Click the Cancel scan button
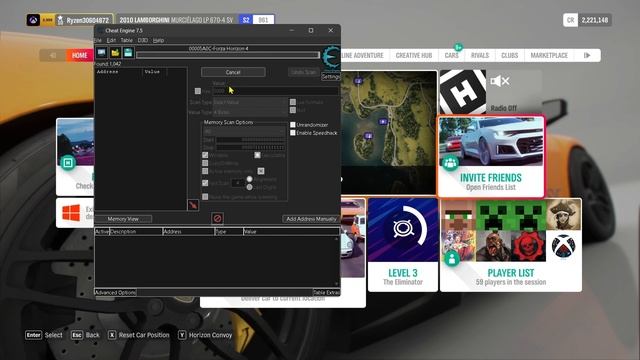Image resolution: width=640 pixels, height=360 pixels. (x=233, y=72)
